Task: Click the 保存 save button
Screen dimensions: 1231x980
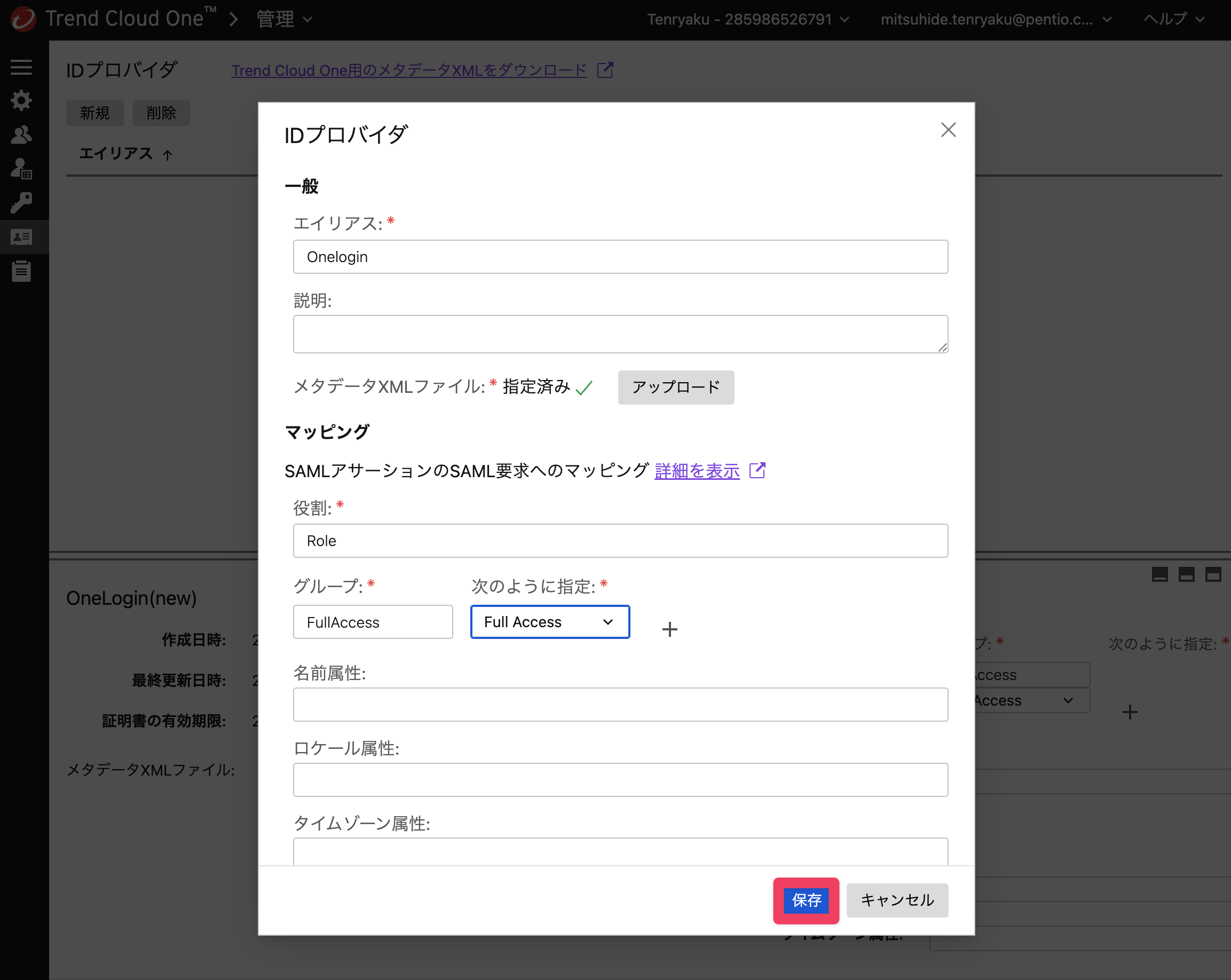Action: coord(806,900)
